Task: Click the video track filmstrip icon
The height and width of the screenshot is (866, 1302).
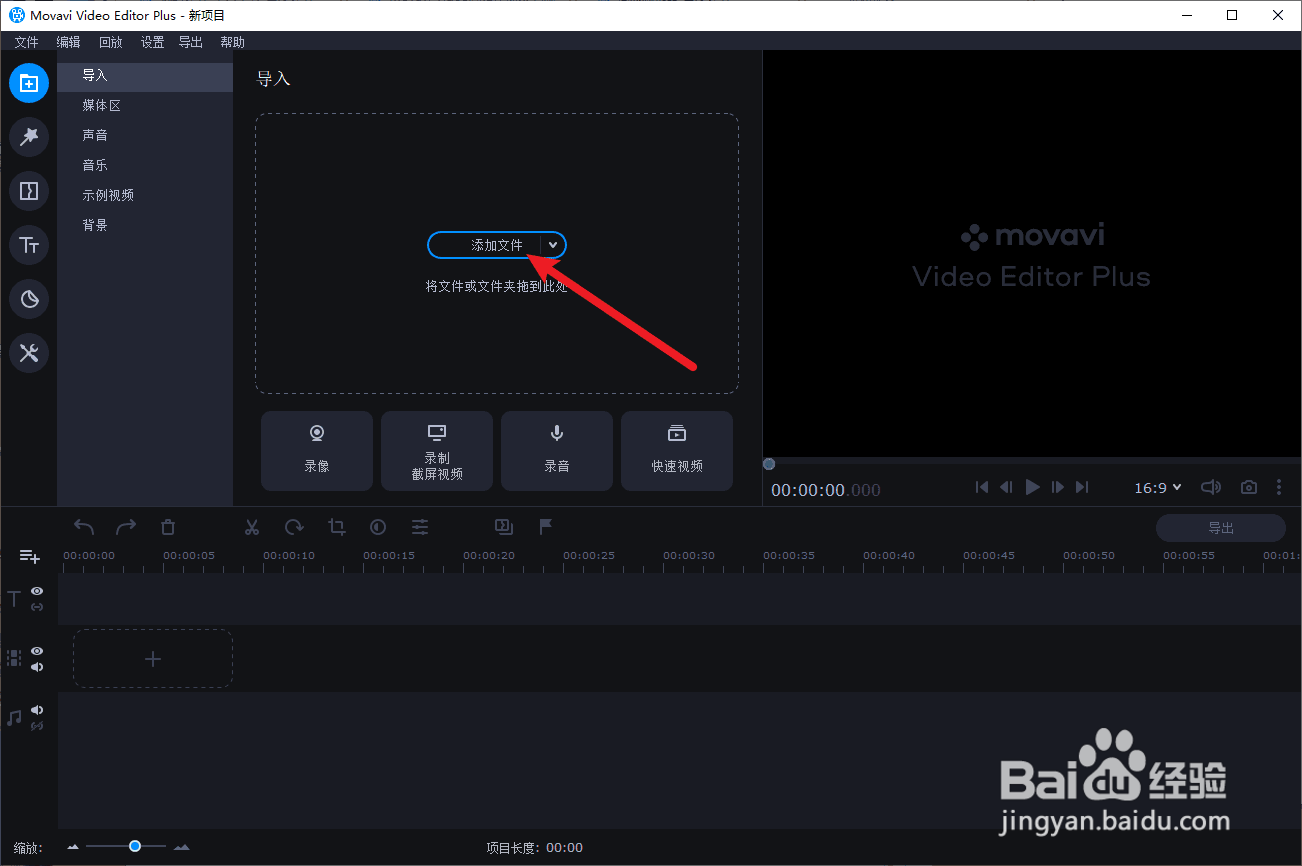Action: (x=14, y=658)
